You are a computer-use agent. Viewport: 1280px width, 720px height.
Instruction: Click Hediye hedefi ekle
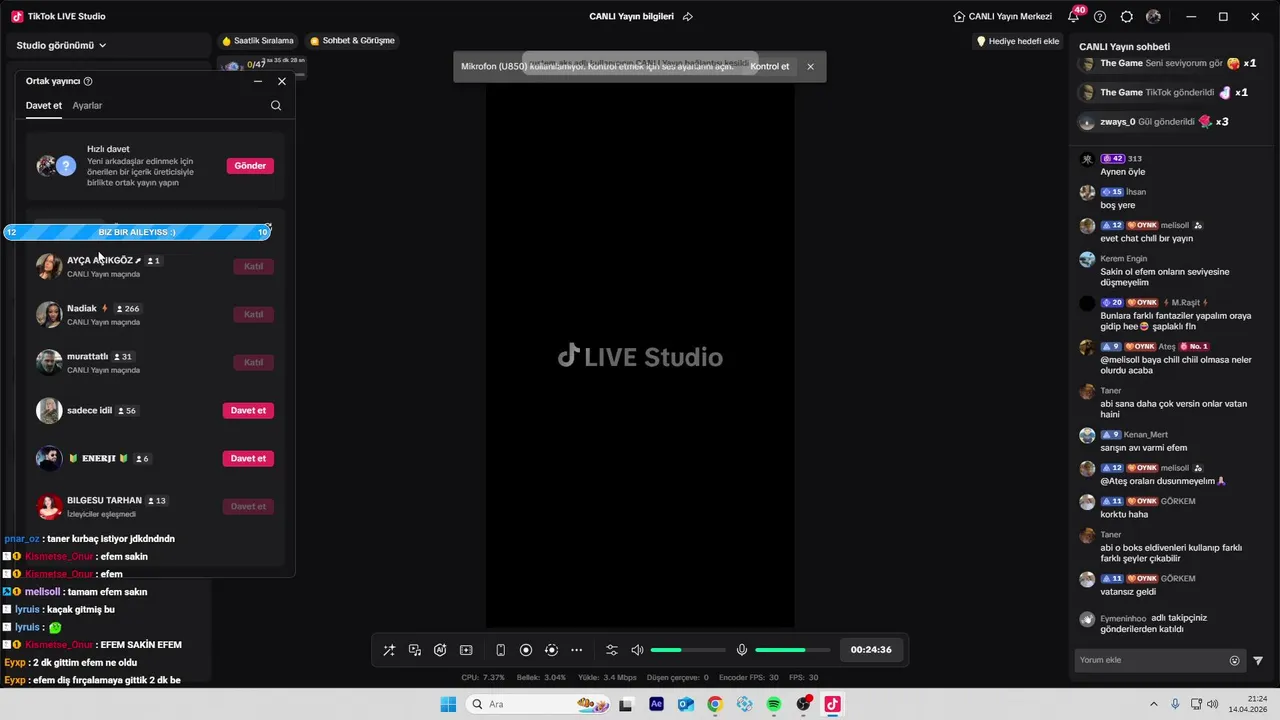[1018, 41]
